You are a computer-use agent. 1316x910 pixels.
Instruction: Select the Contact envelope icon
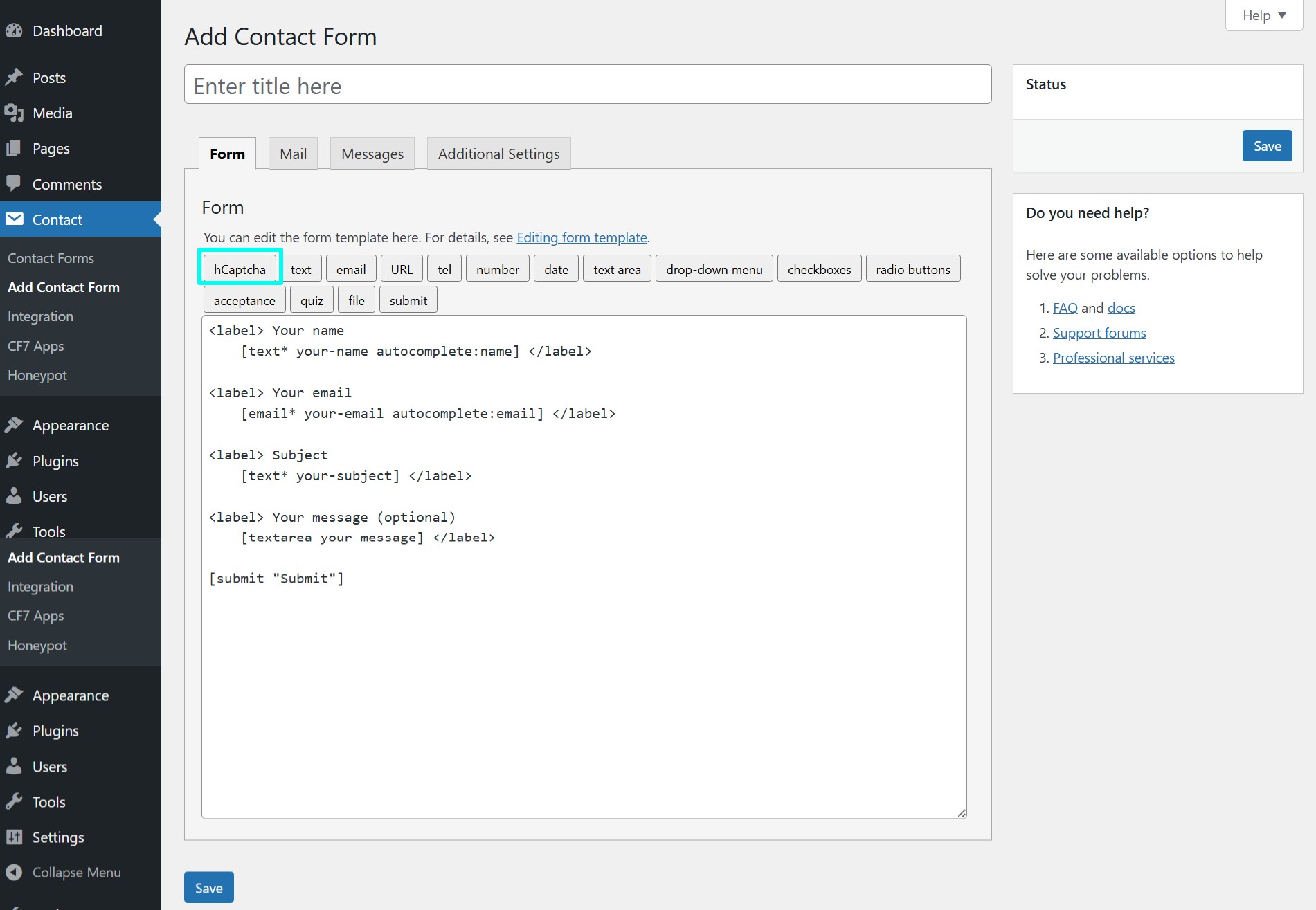(15, 219)
